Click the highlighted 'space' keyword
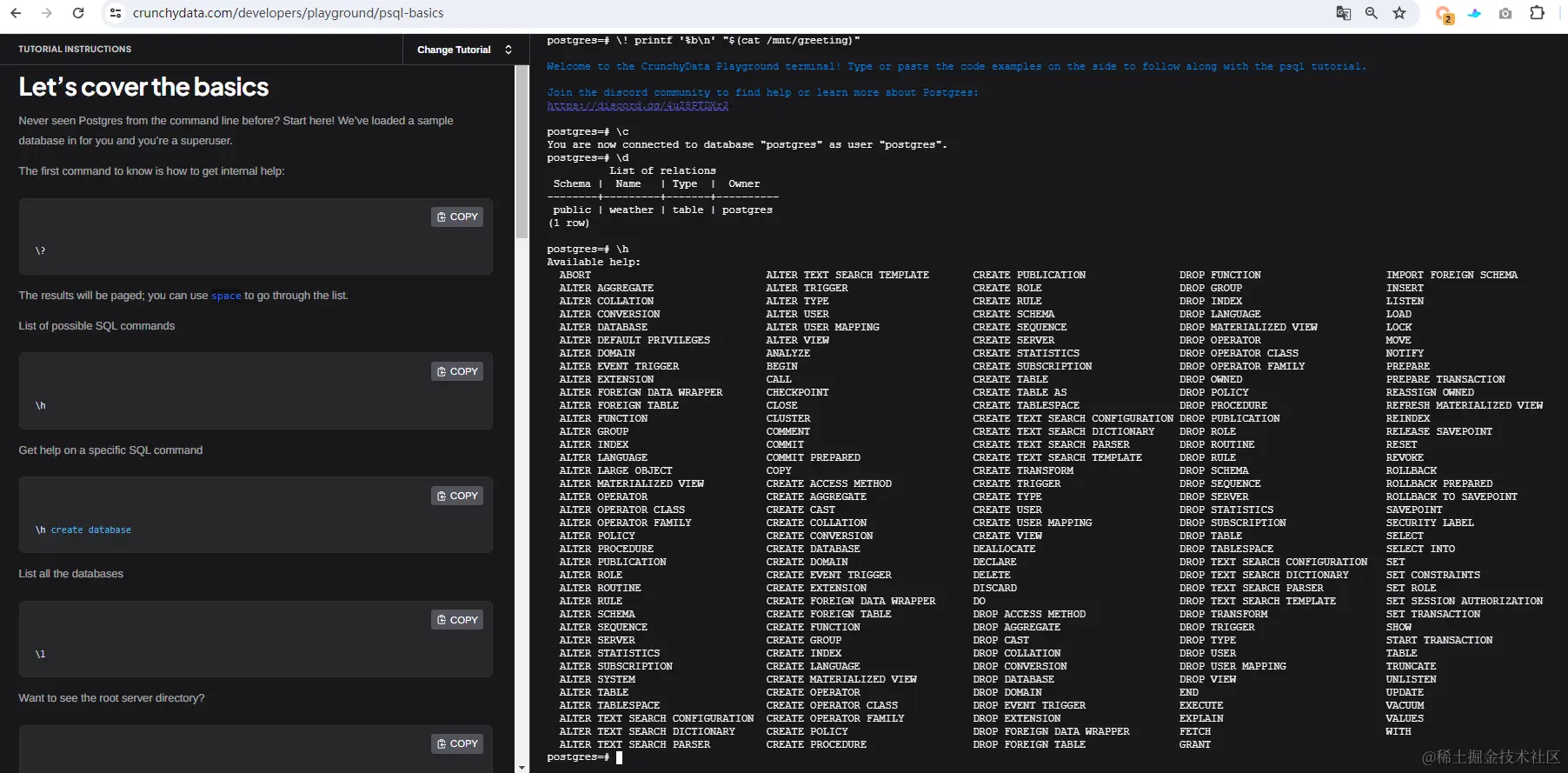The image size is (1568, 773). (x=226, y=296)
